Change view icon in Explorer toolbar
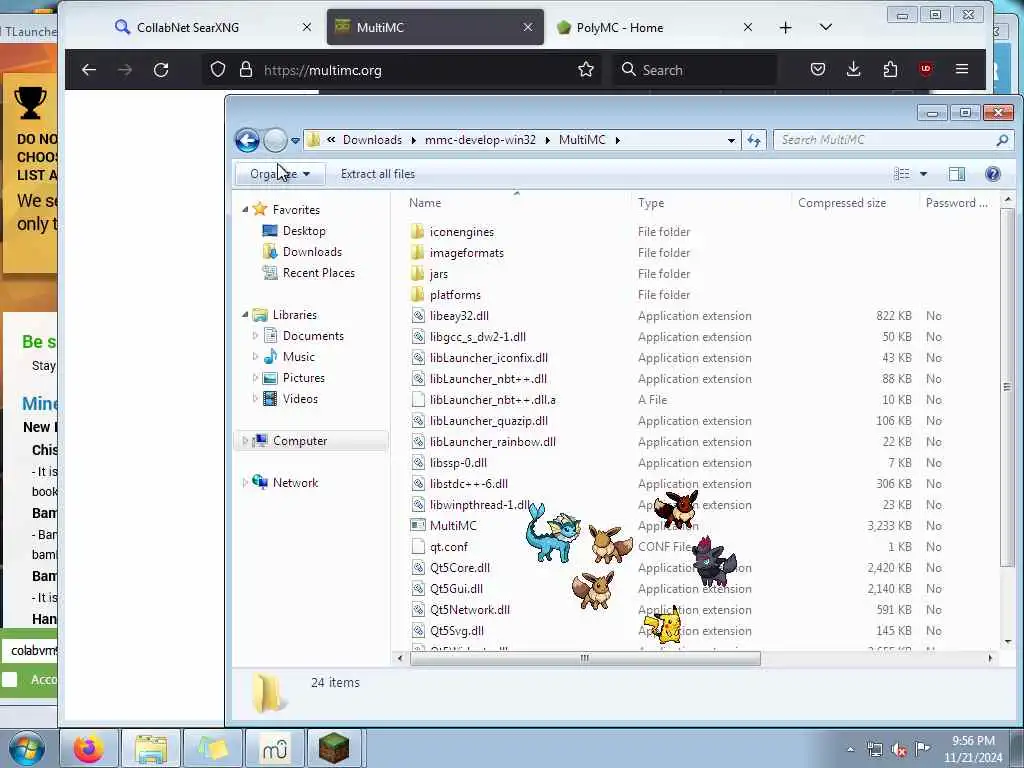1024x768 pixels. [902, 174]
